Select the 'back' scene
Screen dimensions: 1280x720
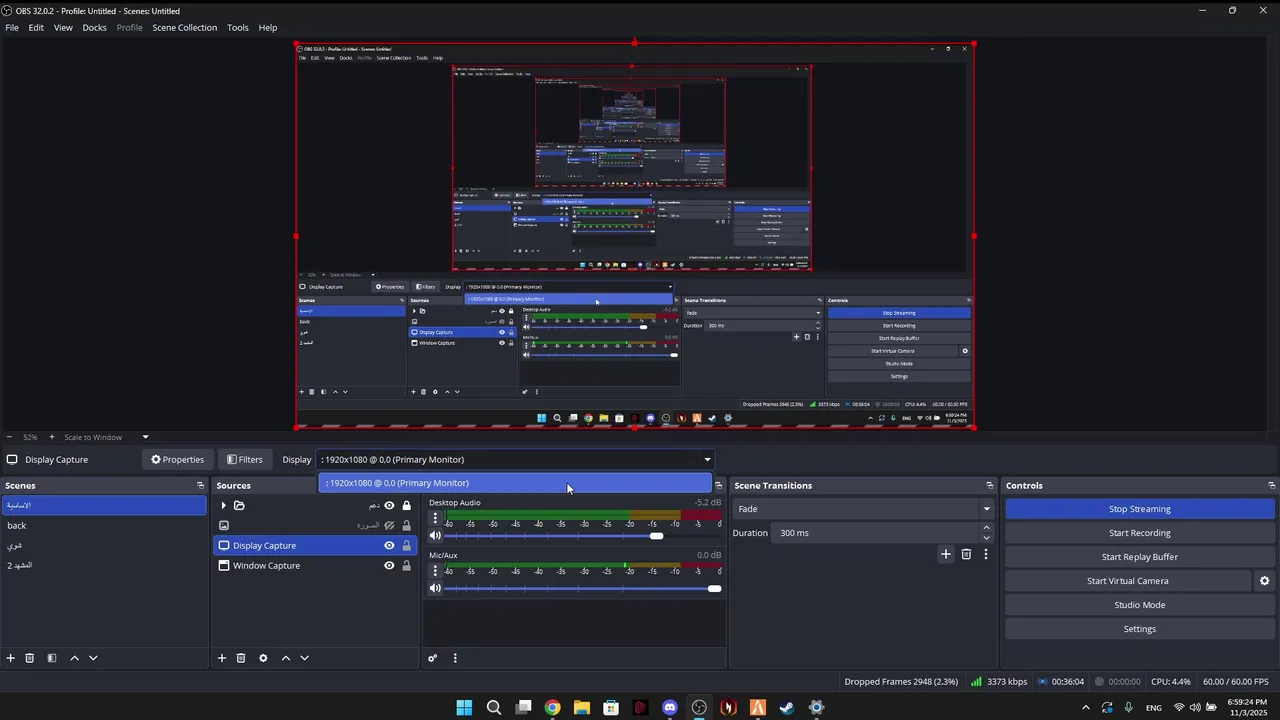(x=104, y=526)
